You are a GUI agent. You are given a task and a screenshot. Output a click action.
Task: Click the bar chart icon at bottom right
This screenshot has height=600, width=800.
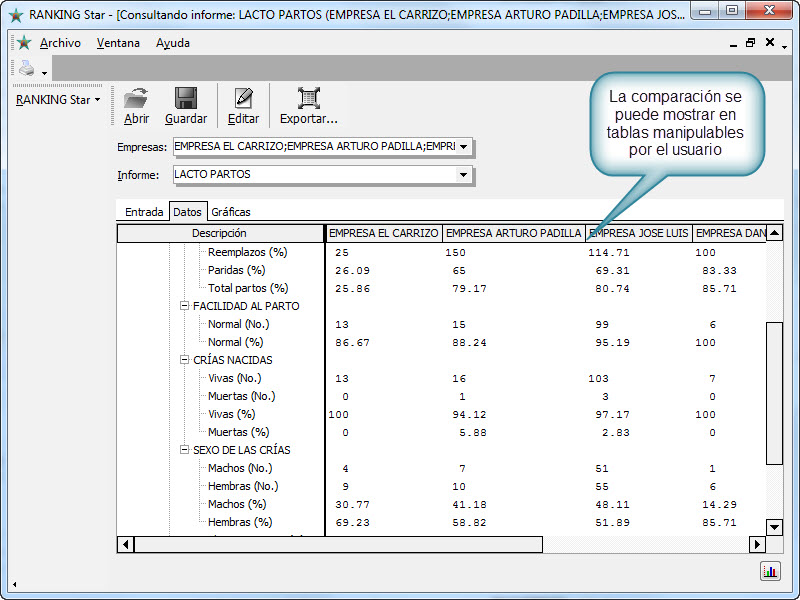coord(770,571)
